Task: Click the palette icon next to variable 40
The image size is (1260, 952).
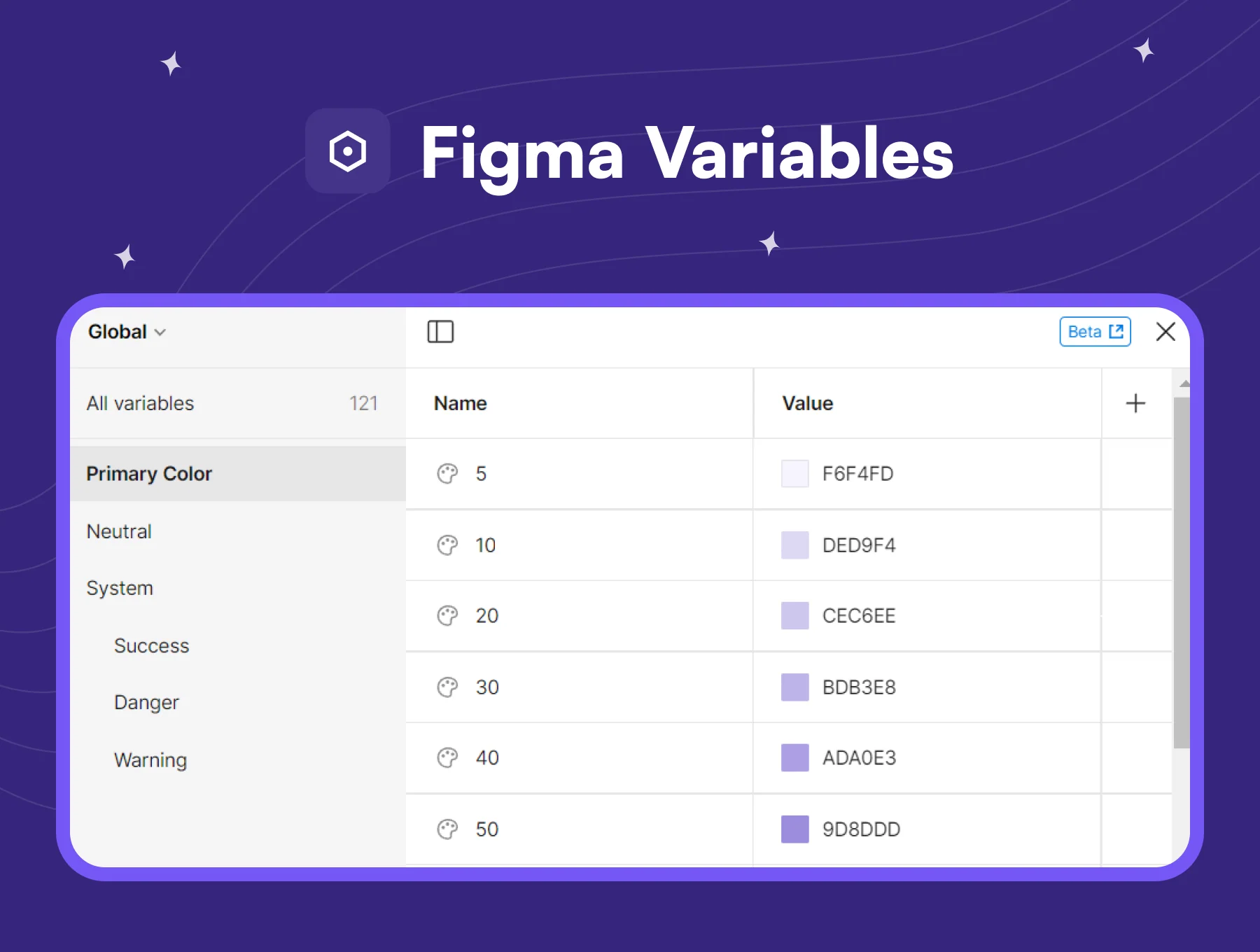Action: [x=447, y=758]
